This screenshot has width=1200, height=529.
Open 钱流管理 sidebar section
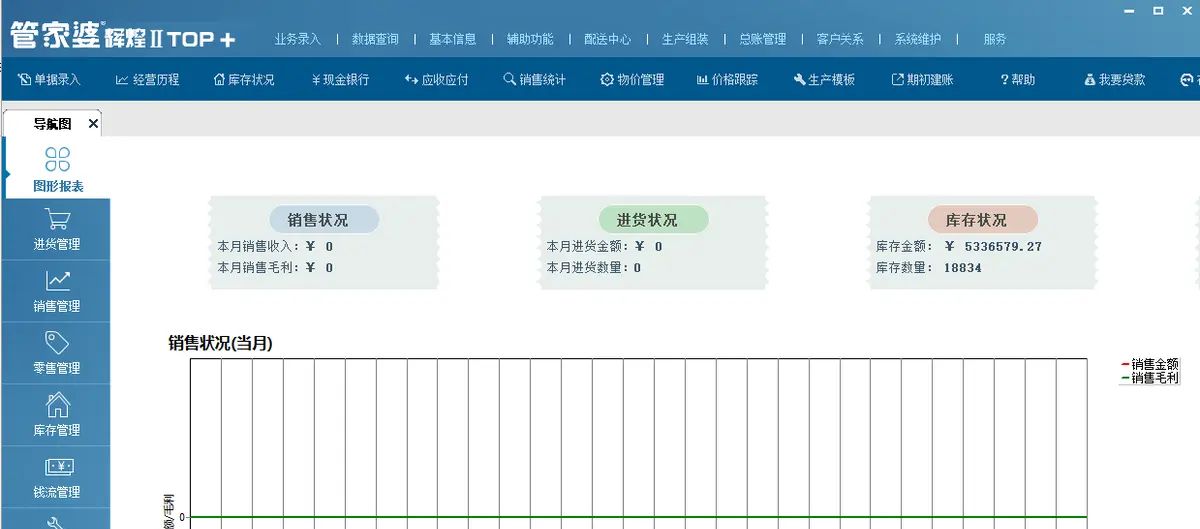(x=57, y=478)
